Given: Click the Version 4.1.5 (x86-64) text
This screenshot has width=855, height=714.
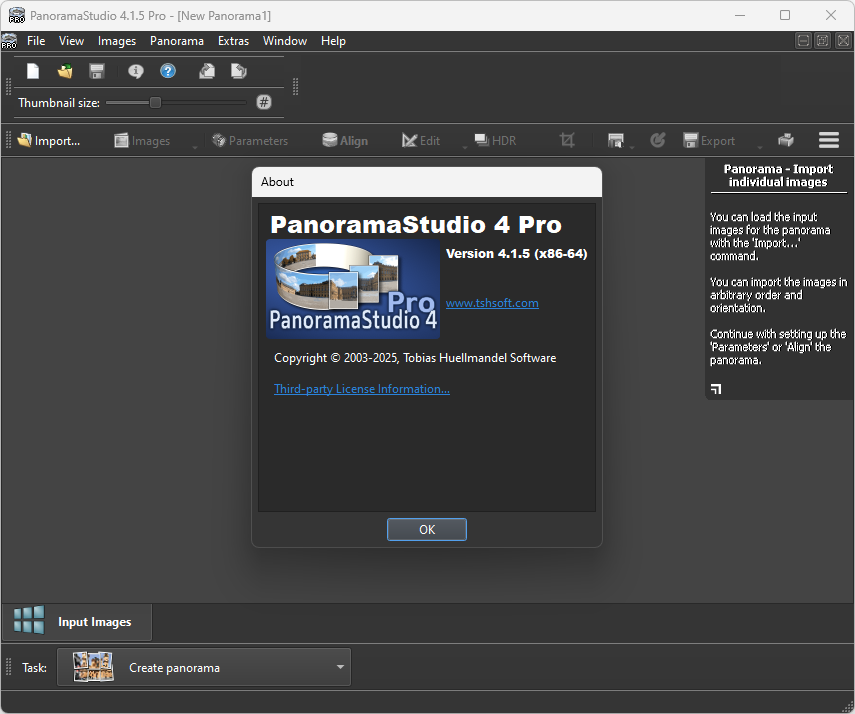Looking at the screenshot, I should click(x=516, y=254).
